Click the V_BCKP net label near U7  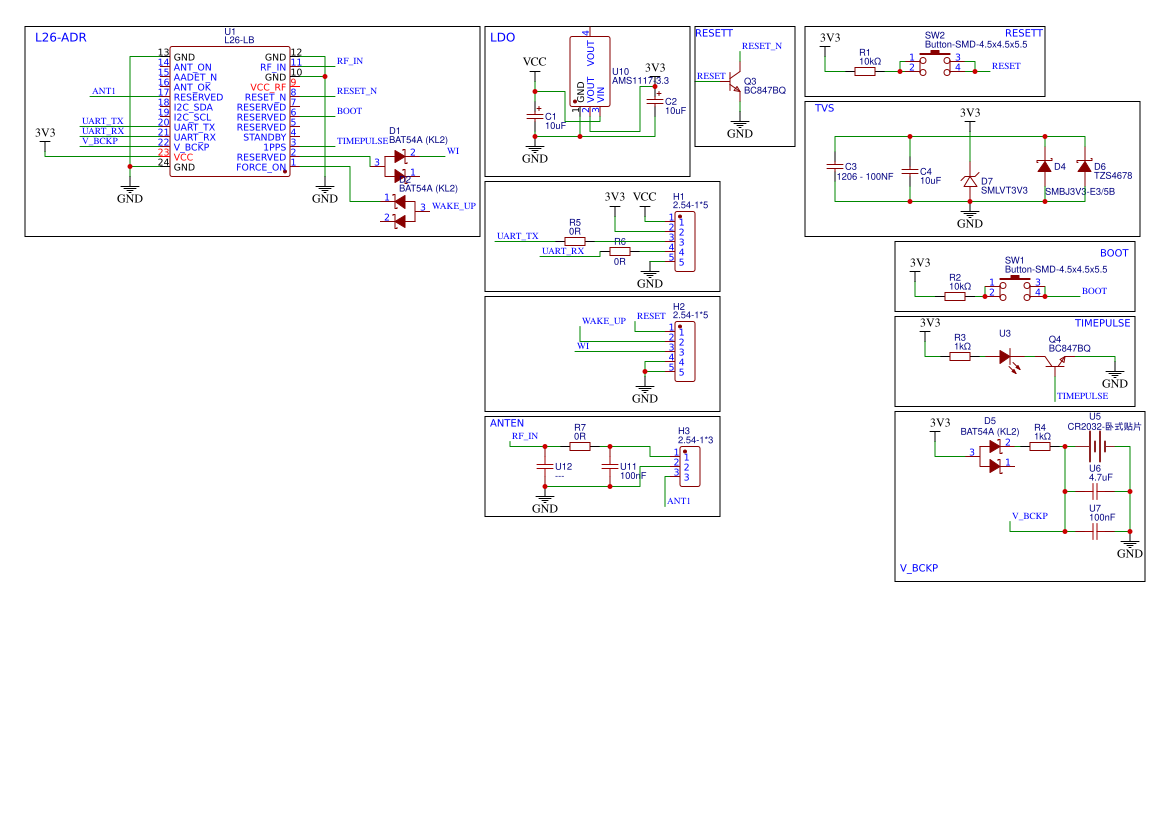1030,516
